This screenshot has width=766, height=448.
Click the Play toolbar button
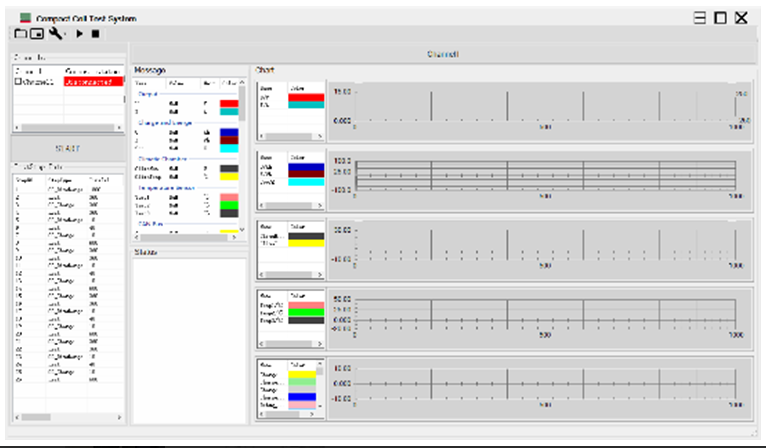[80, 34]
